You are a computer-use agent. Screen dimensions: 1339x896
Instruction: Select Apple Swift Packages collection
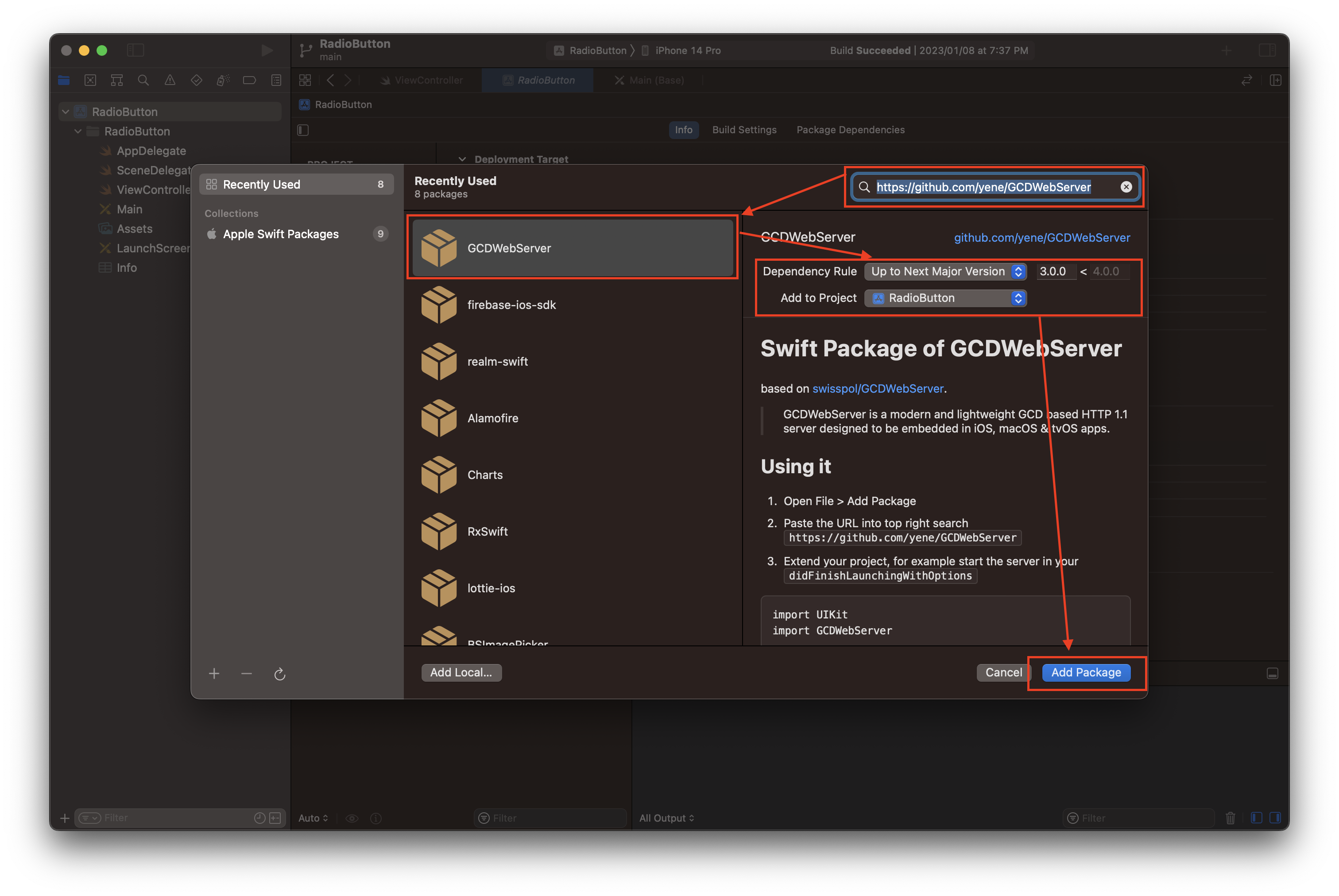point(296,234)
